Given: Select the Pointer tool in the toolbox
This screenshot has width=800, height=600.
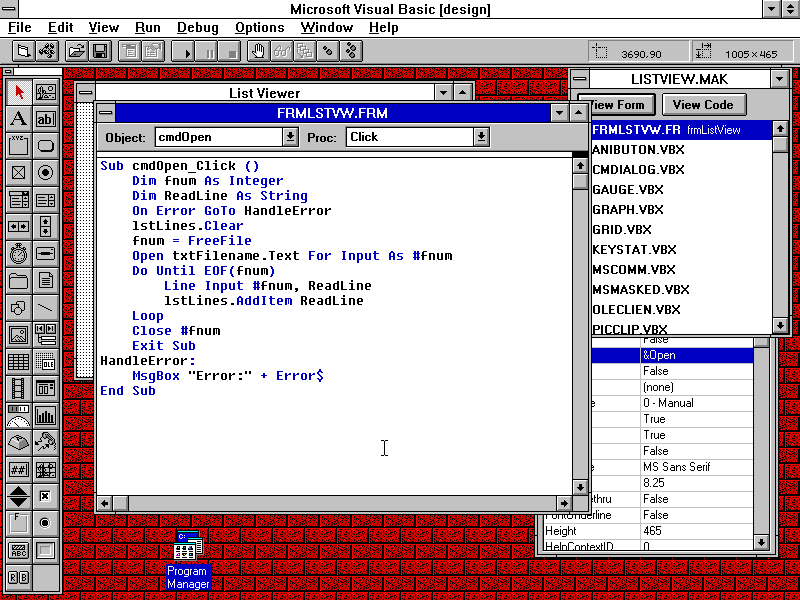Looking at the screenshot, I should coord(19,92).
